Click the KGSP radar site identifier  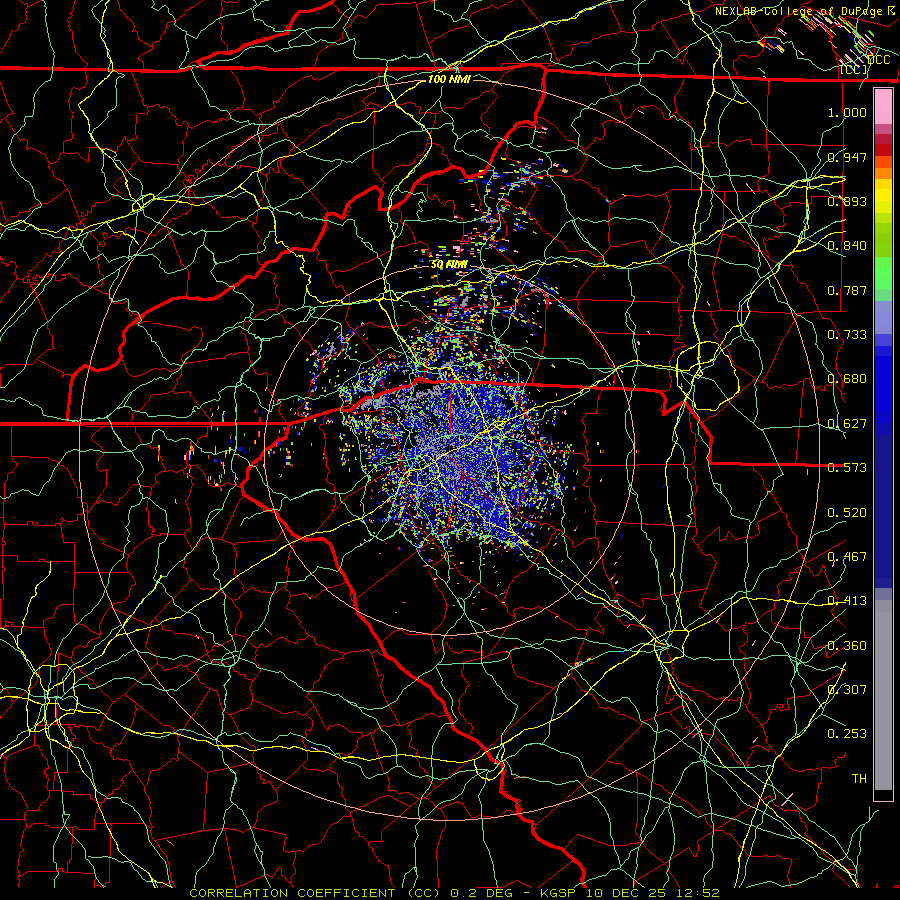pos(558,893)
